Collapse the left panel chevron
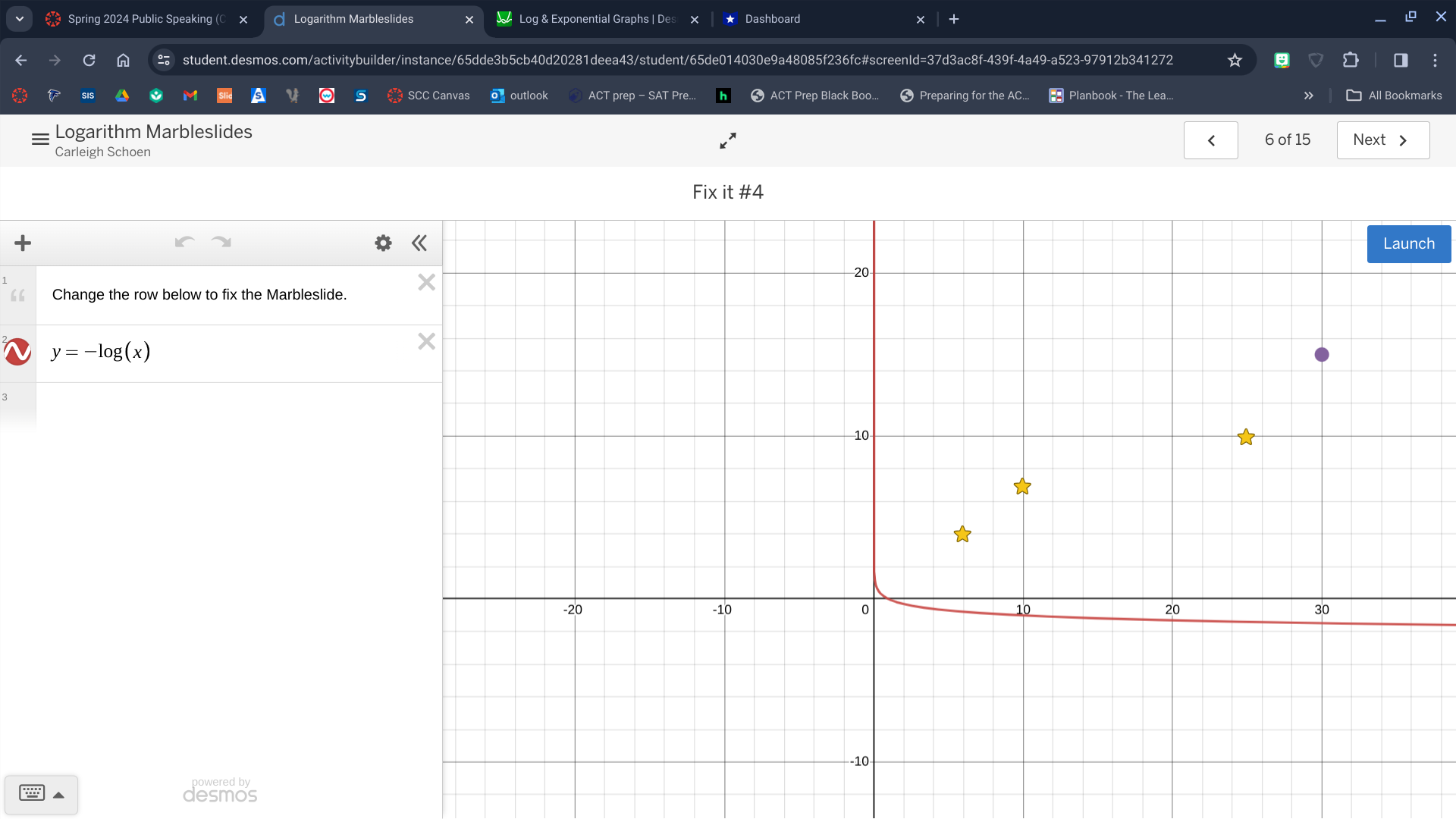The height and width of the screenshot is (819, 1456). tap(419, 242)
